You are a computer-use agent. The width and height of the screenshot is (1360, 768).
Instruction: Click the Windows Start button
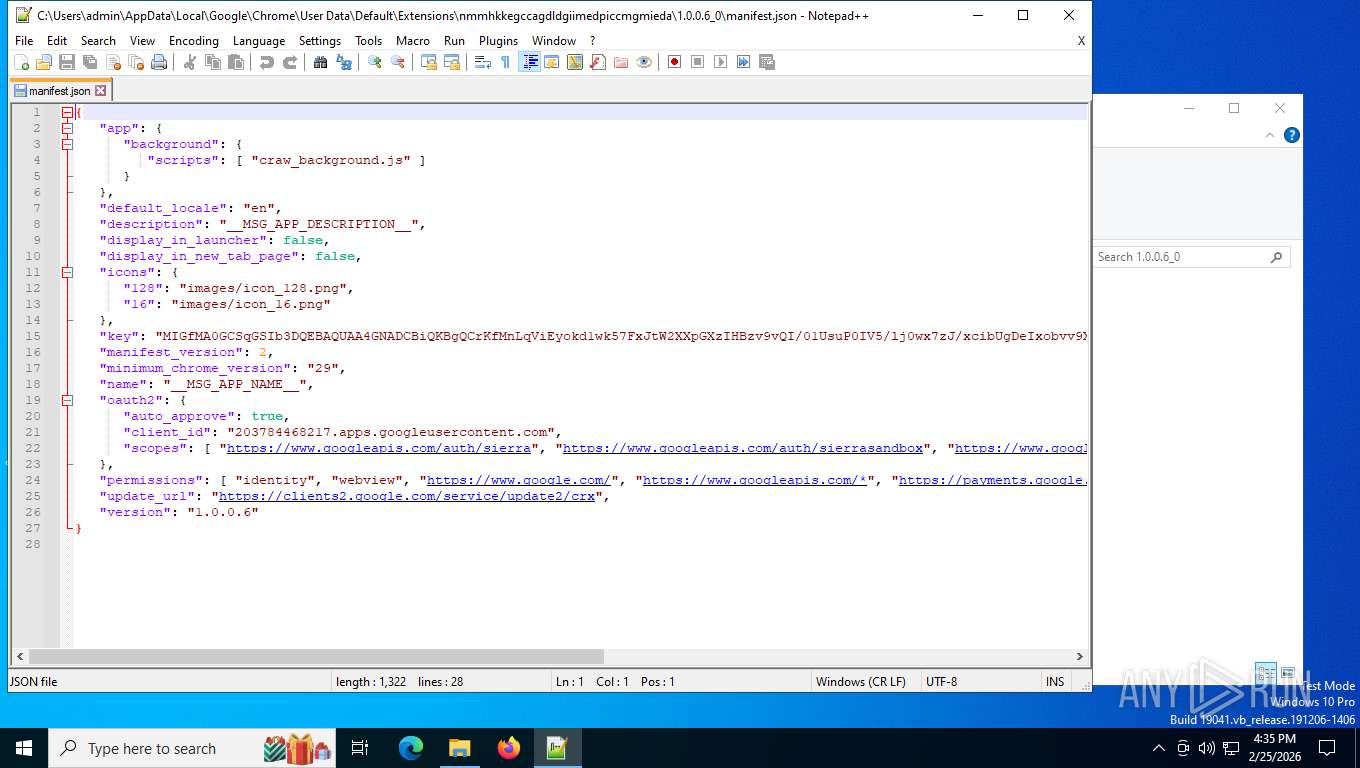pos(23,747)
